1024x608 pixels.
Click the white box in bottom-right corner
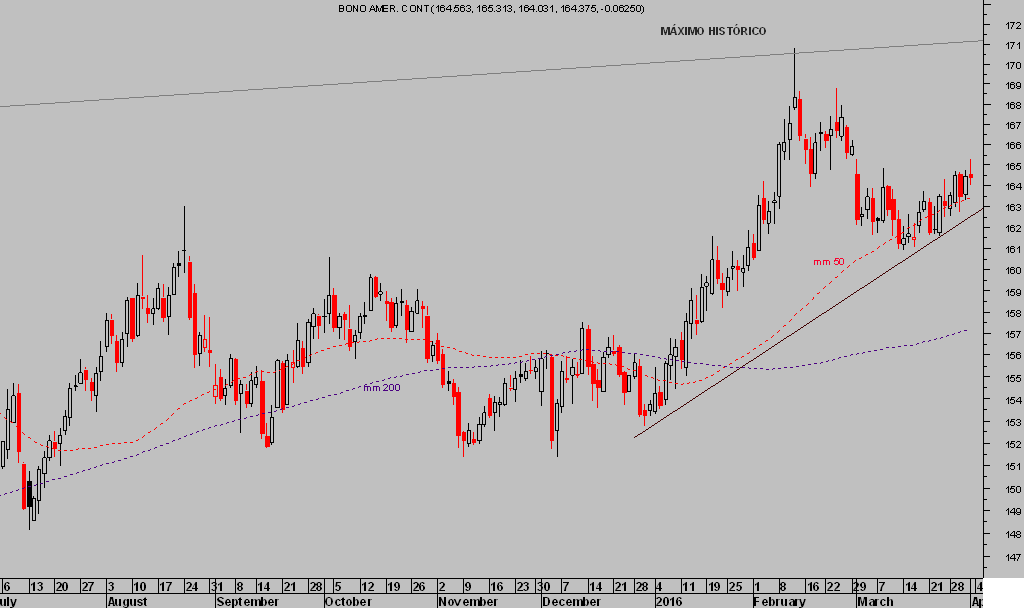(1003, 598)
